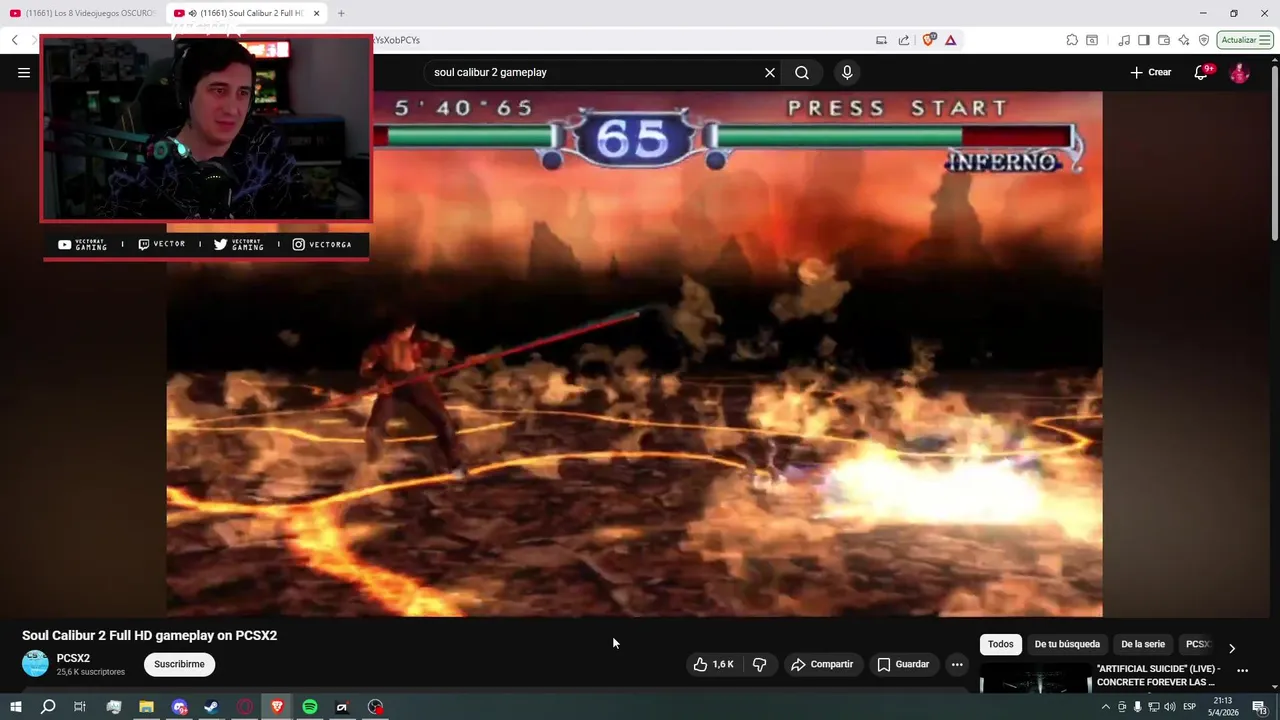This screenshot has width=1280, height=720.
Task: Open Windows taskbar search magnifier
Action: (47, 707)
